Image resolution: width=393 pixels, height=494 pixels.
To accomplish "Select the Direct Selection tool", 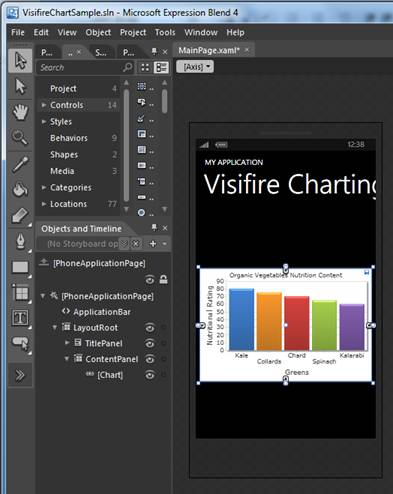I will [x=20, y=87].
